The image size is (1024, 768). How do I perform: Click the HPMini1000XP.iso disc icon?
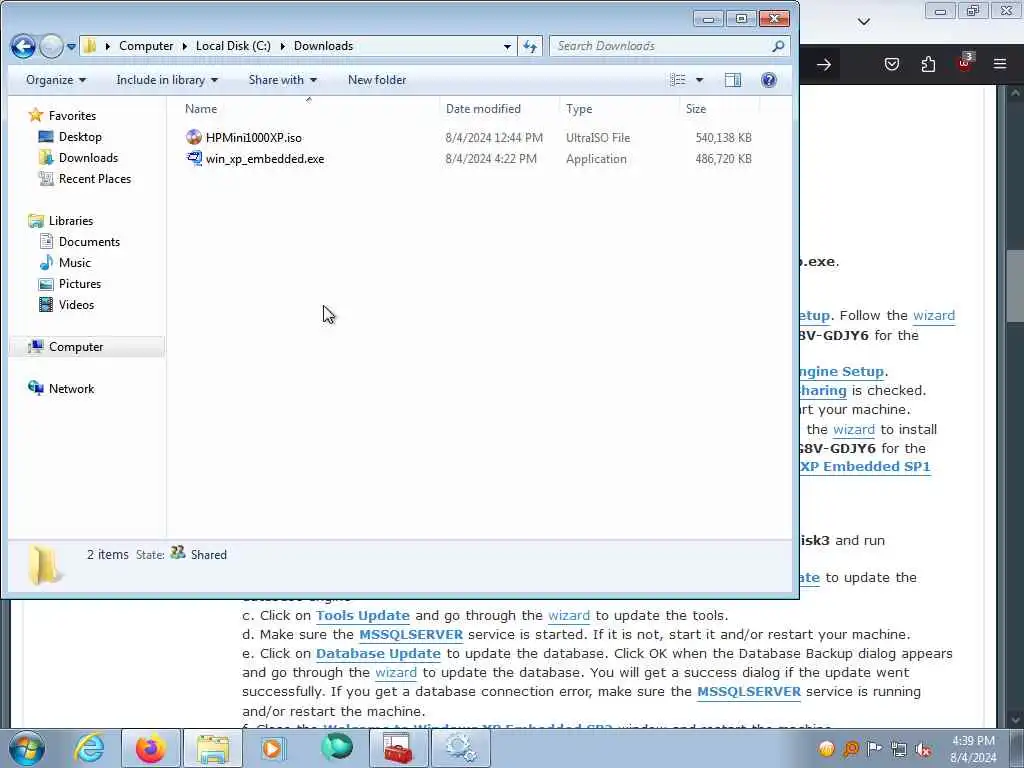[x=194, y=137]
